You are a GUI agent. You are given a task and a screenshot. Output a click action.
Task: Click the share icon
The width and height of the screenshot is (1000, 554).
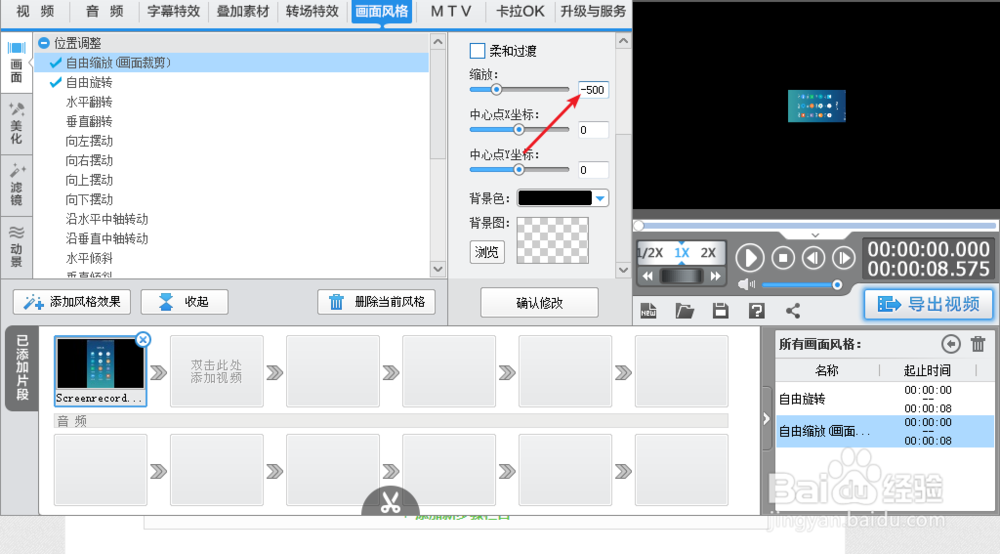point(793,310)
